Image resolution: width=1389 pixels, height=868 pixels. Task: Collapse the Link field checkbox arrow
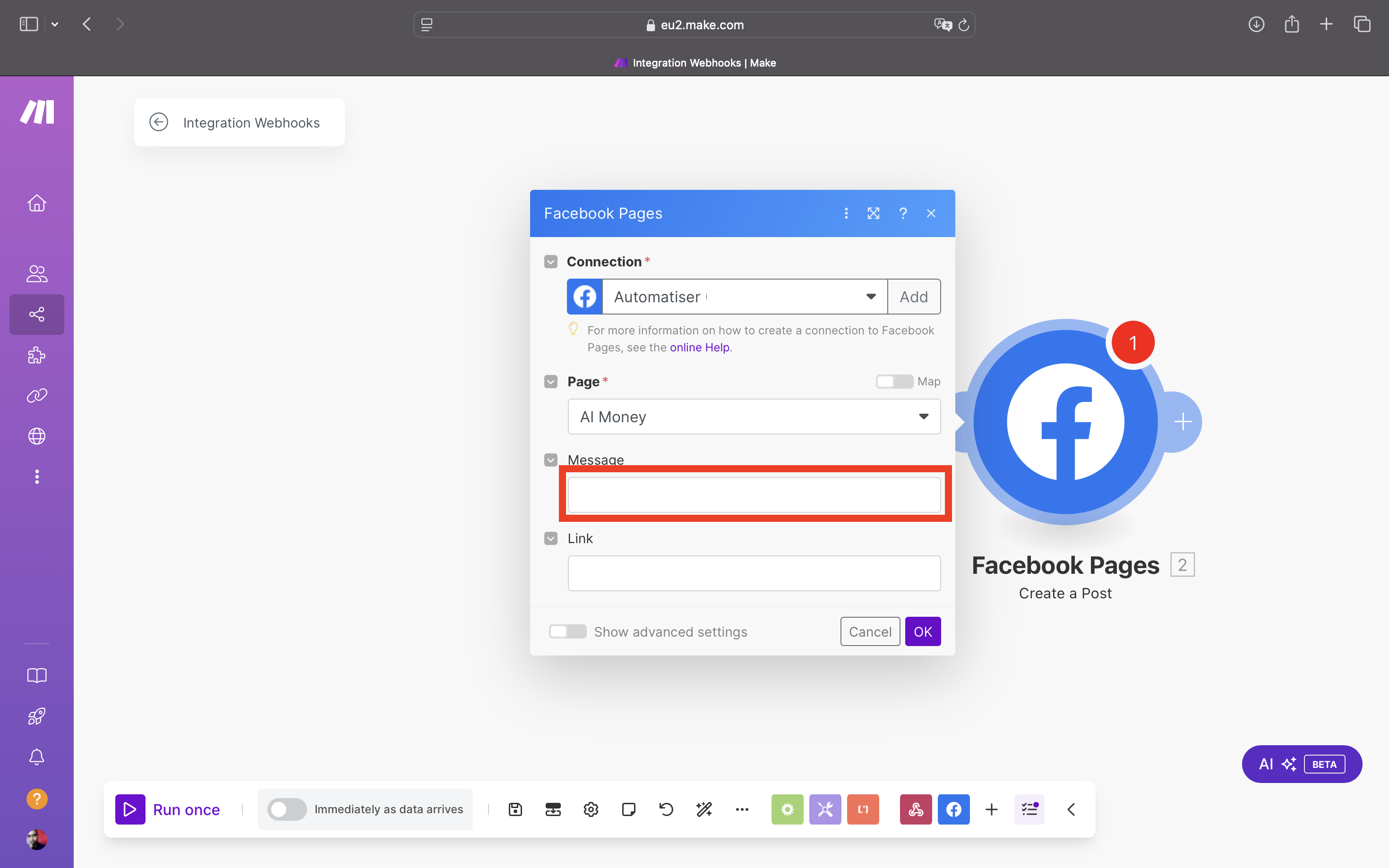pyautogui.click(x=551, y=538)
